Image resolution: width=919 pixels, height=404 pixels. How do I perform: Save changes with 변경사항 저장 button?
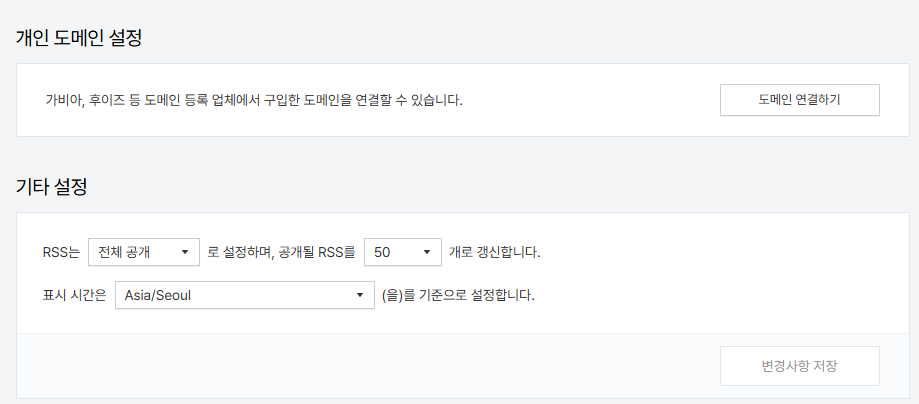799,366
